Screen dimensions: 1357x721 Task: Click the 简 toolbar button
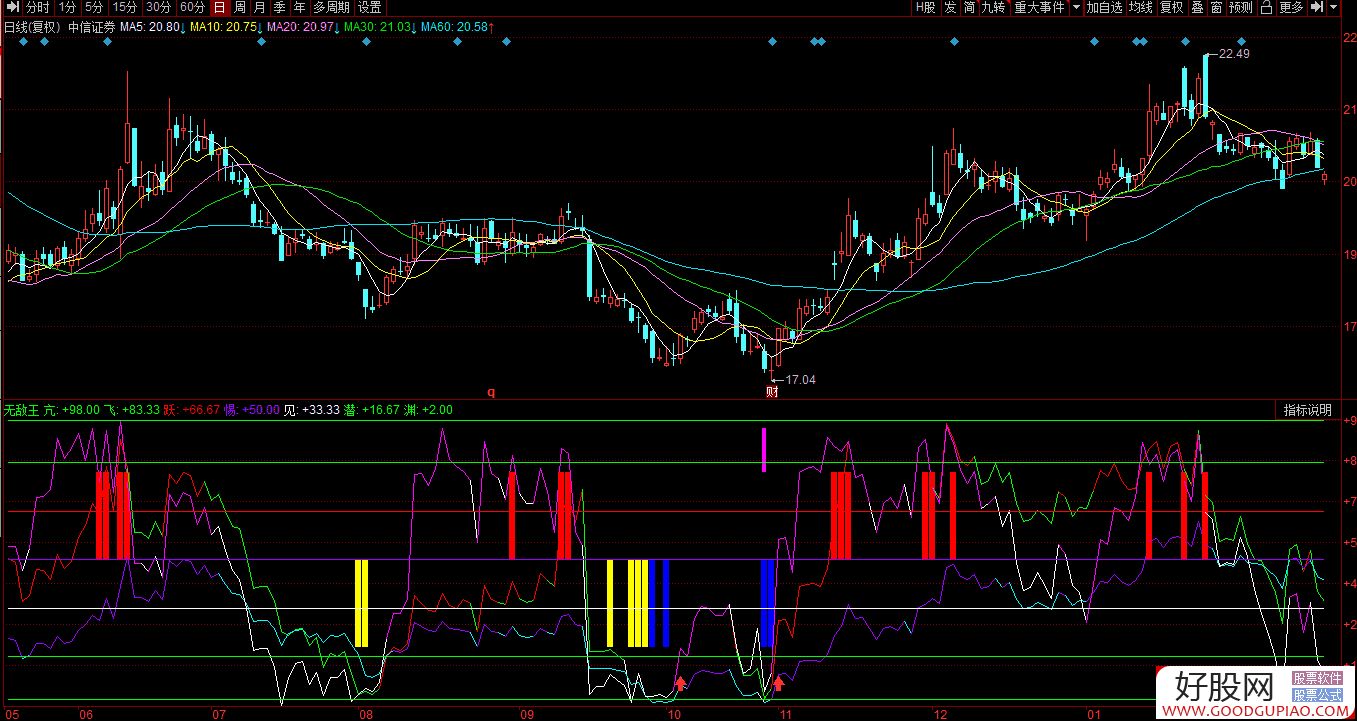tap(970, 8)
